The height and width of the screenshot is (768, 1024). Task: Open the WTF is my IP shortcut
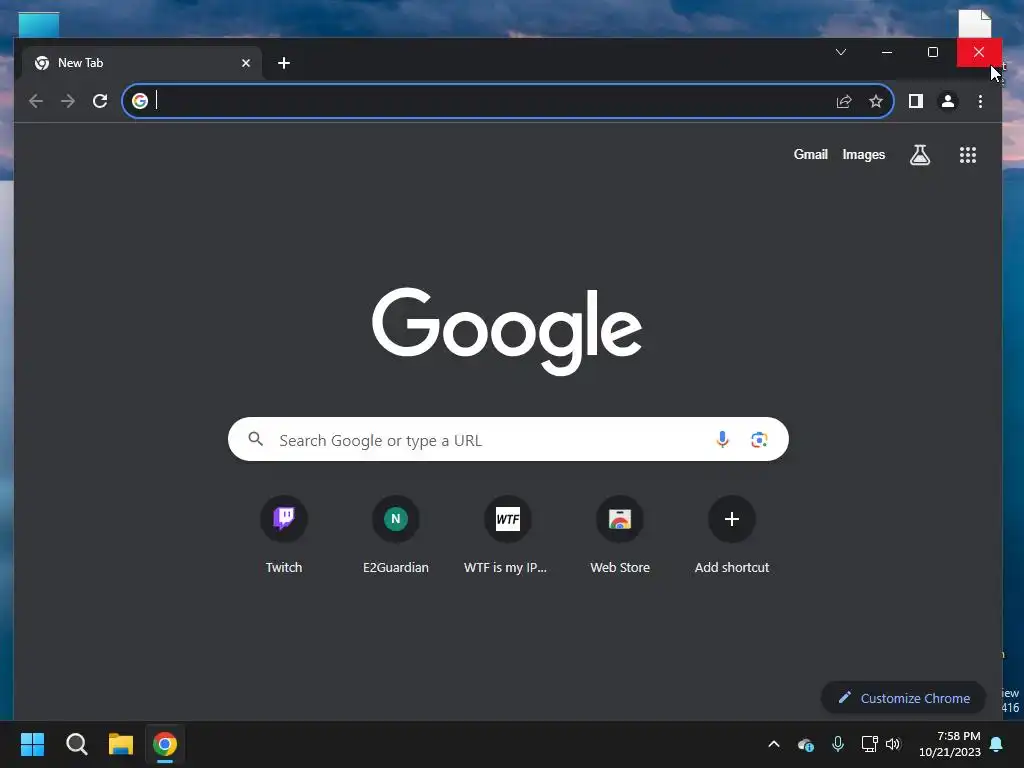click(x=507, y=534)
